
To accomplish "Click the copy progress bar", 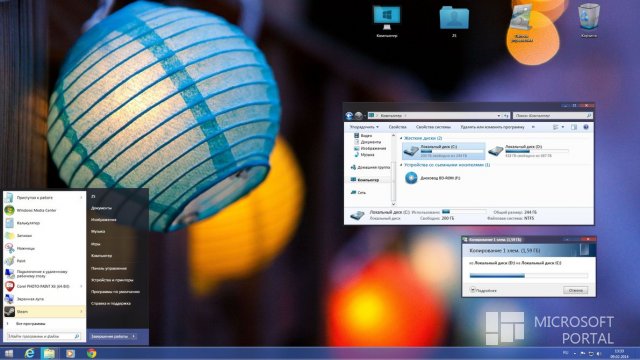I will [x=529, y=276].
